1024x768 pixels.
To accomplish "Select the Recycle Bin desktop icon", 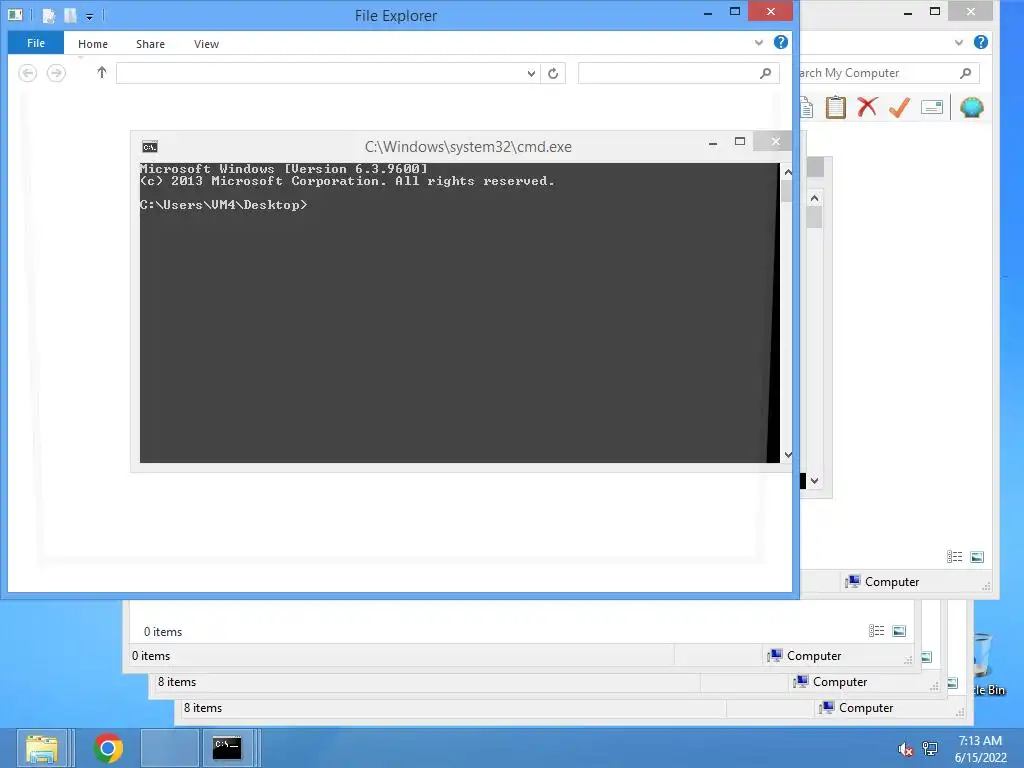I will point(989,664).
